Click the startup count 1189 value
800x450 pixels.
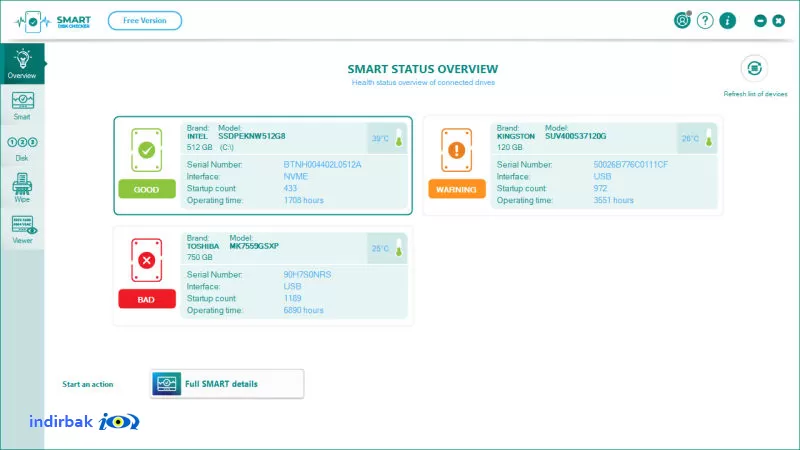pos(292,298)
